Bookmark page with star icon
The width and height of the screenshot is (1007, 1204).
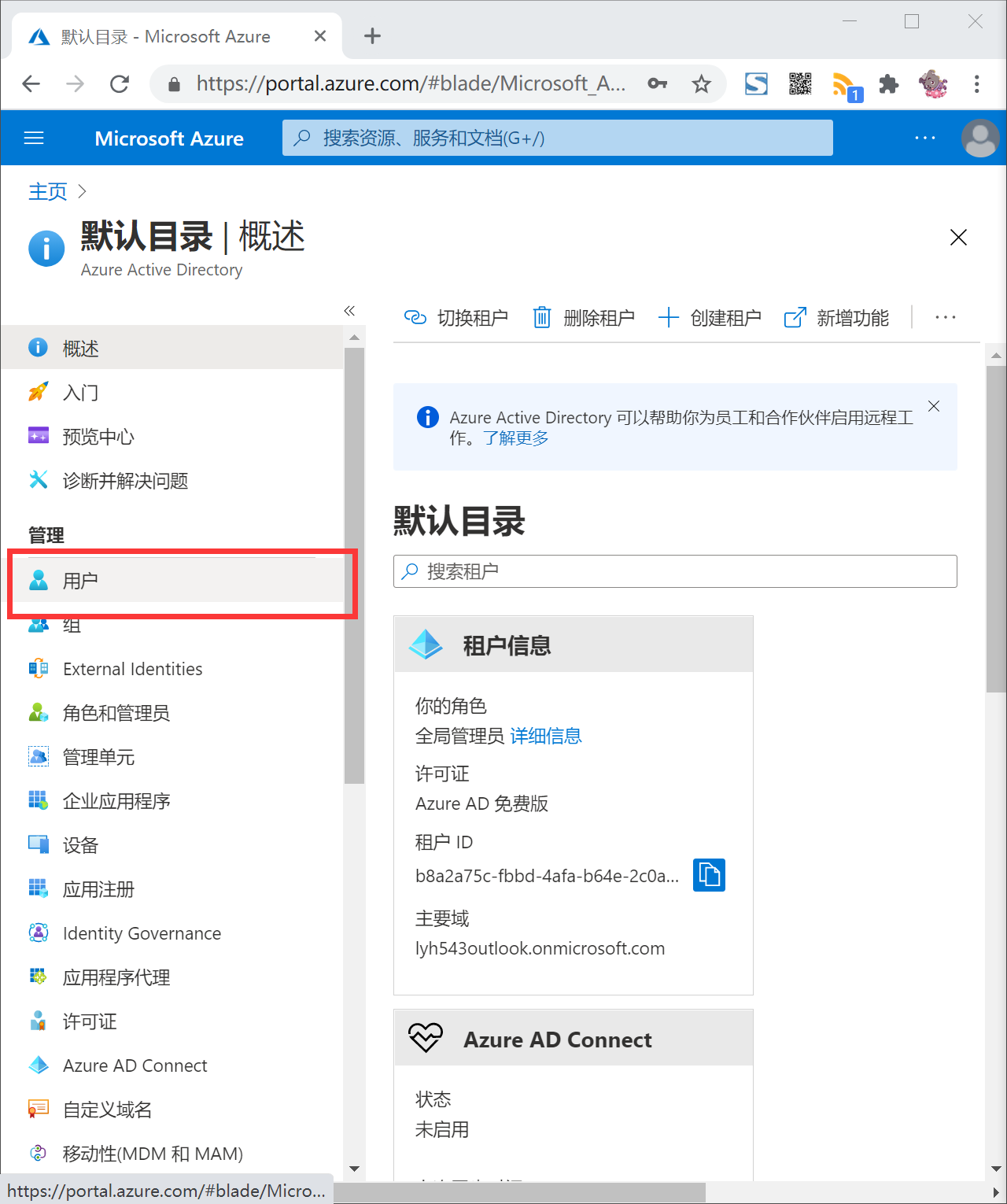point(701,83)
